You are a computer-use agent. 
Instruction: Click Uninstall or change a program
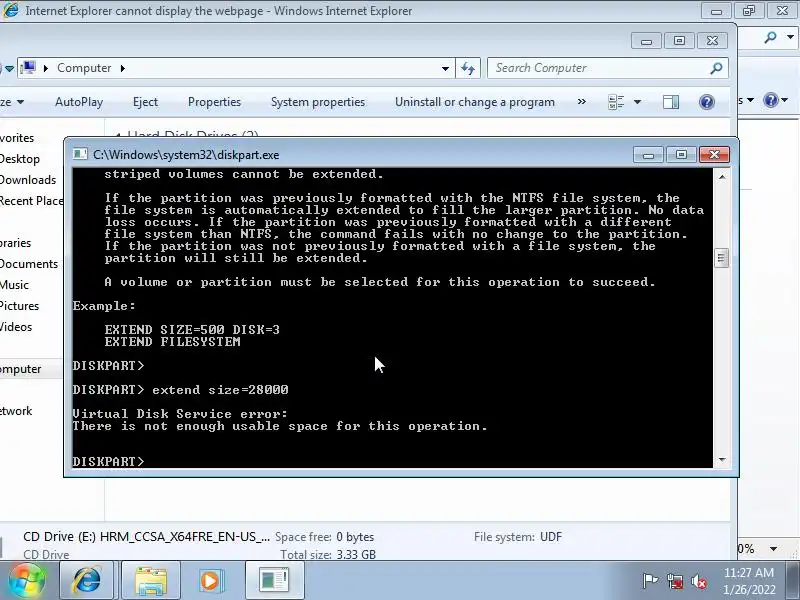474,102
